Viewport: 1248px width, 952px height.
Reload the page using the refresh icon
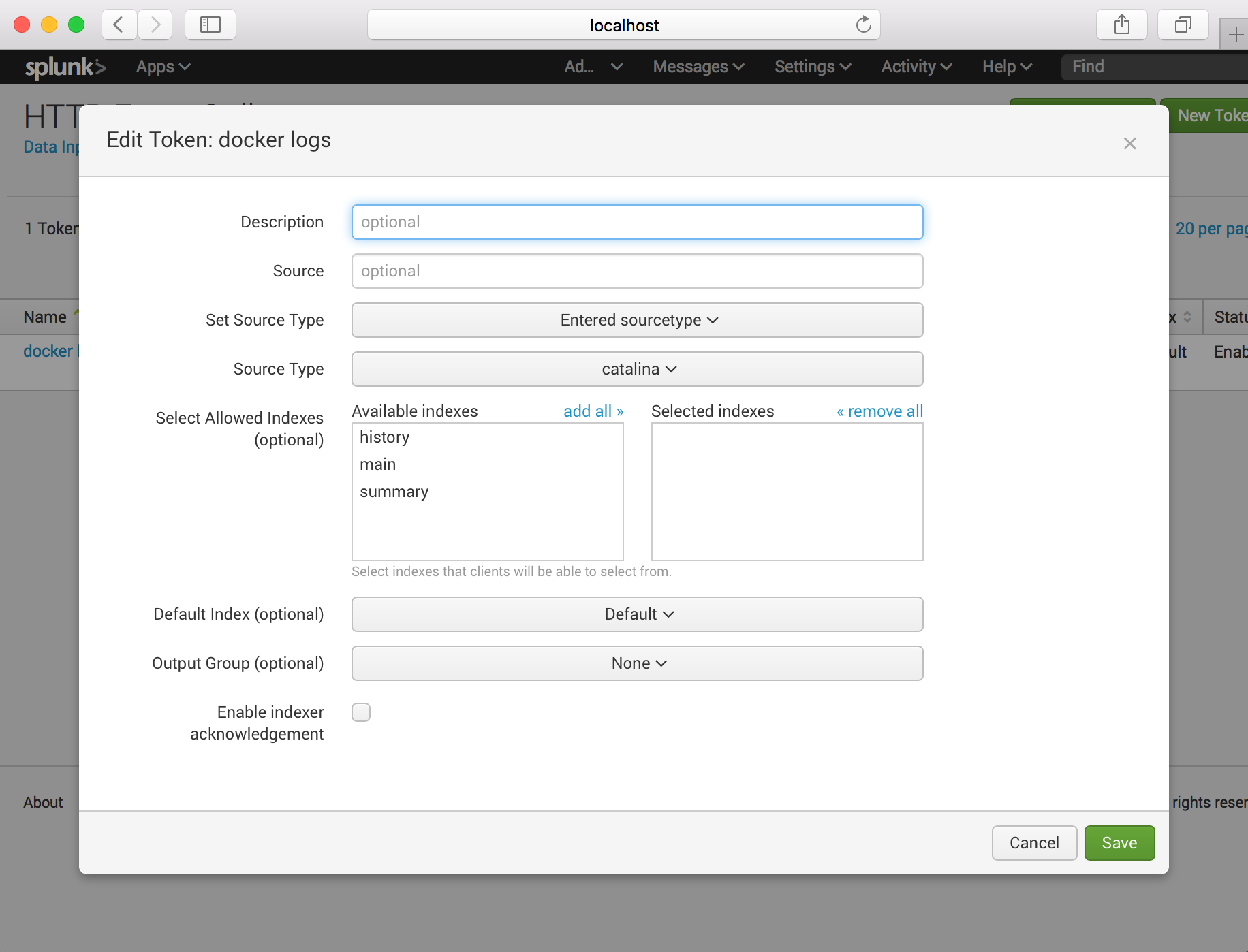(x=863, y=25)
